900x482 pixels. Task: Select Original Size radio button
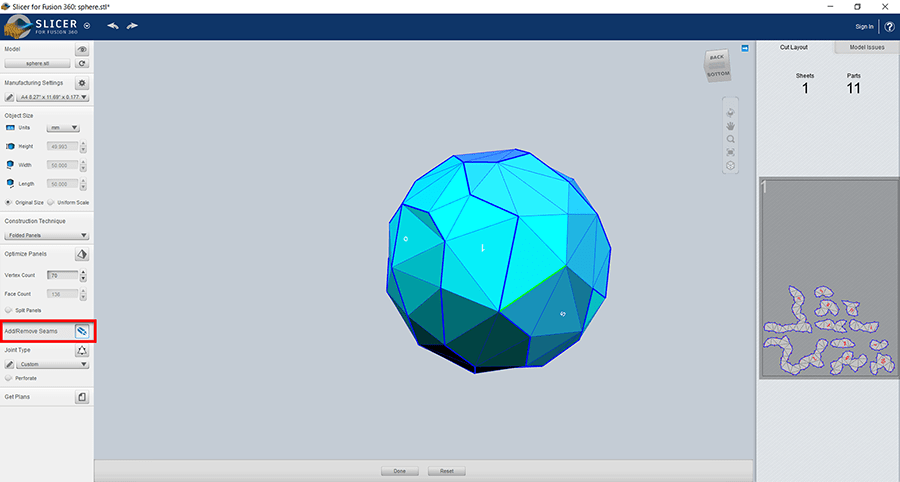coord(8,203)
